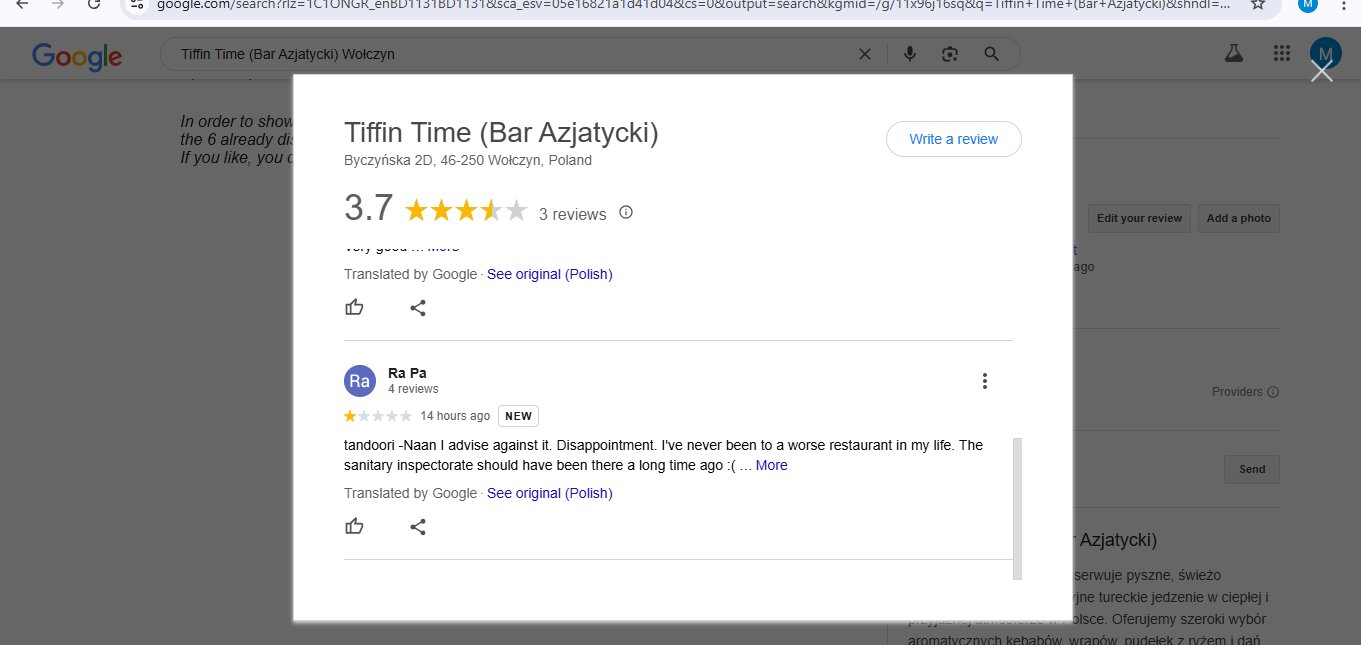See original Polish for the Very good review

pyautogui.click(x=550, y=274)
